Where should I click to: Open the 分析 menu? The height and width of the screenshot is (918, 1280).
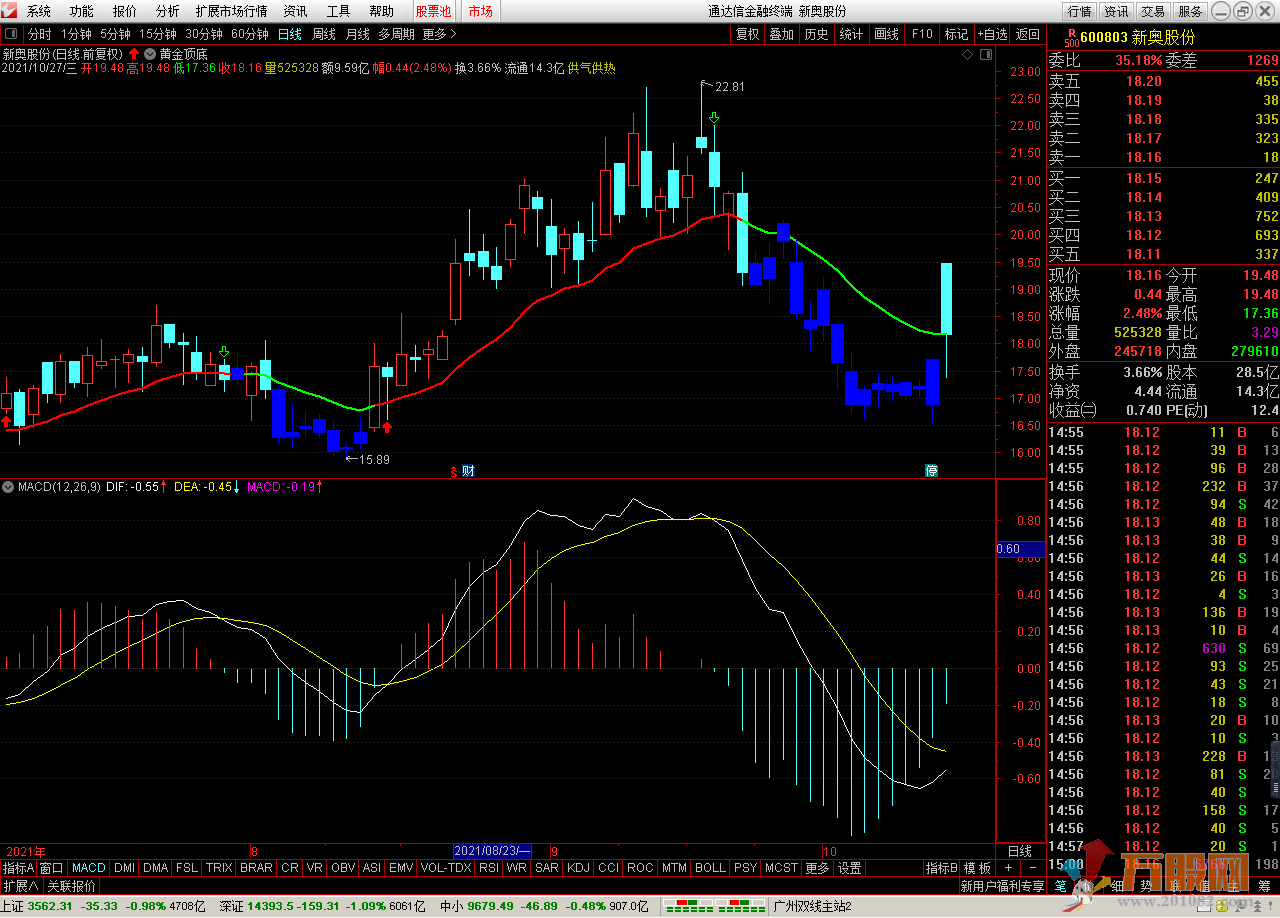click(x=168, y=11)
